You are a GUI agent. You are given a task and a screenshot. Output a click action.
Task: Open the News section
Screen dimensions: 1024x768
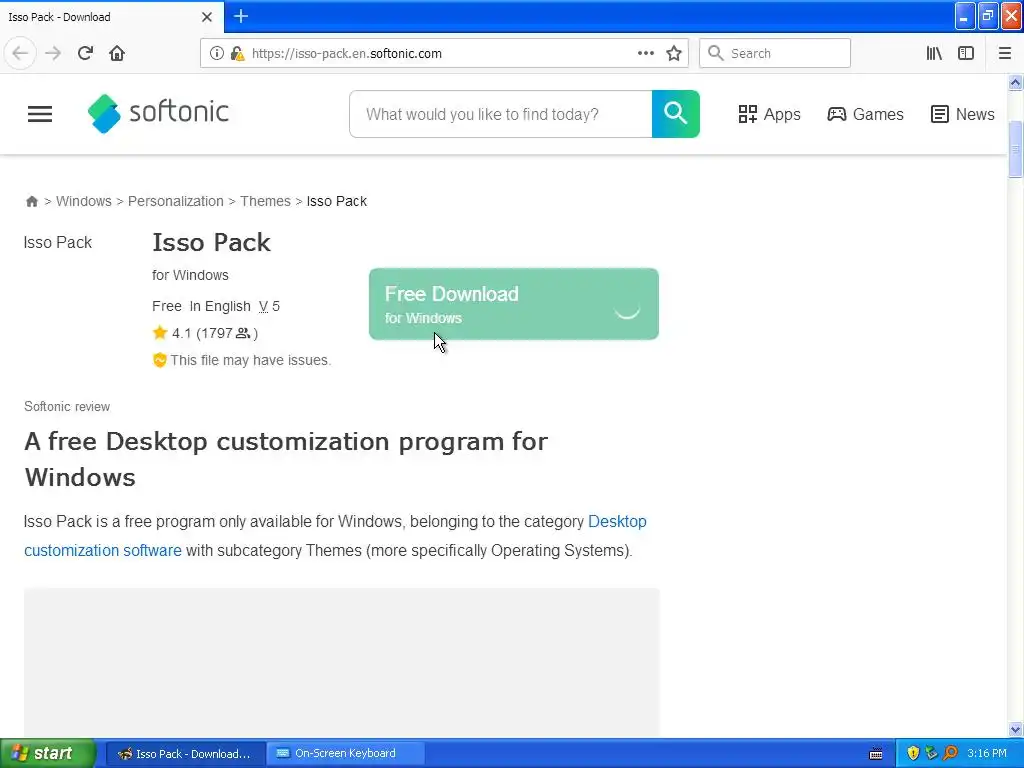point(963,114)
